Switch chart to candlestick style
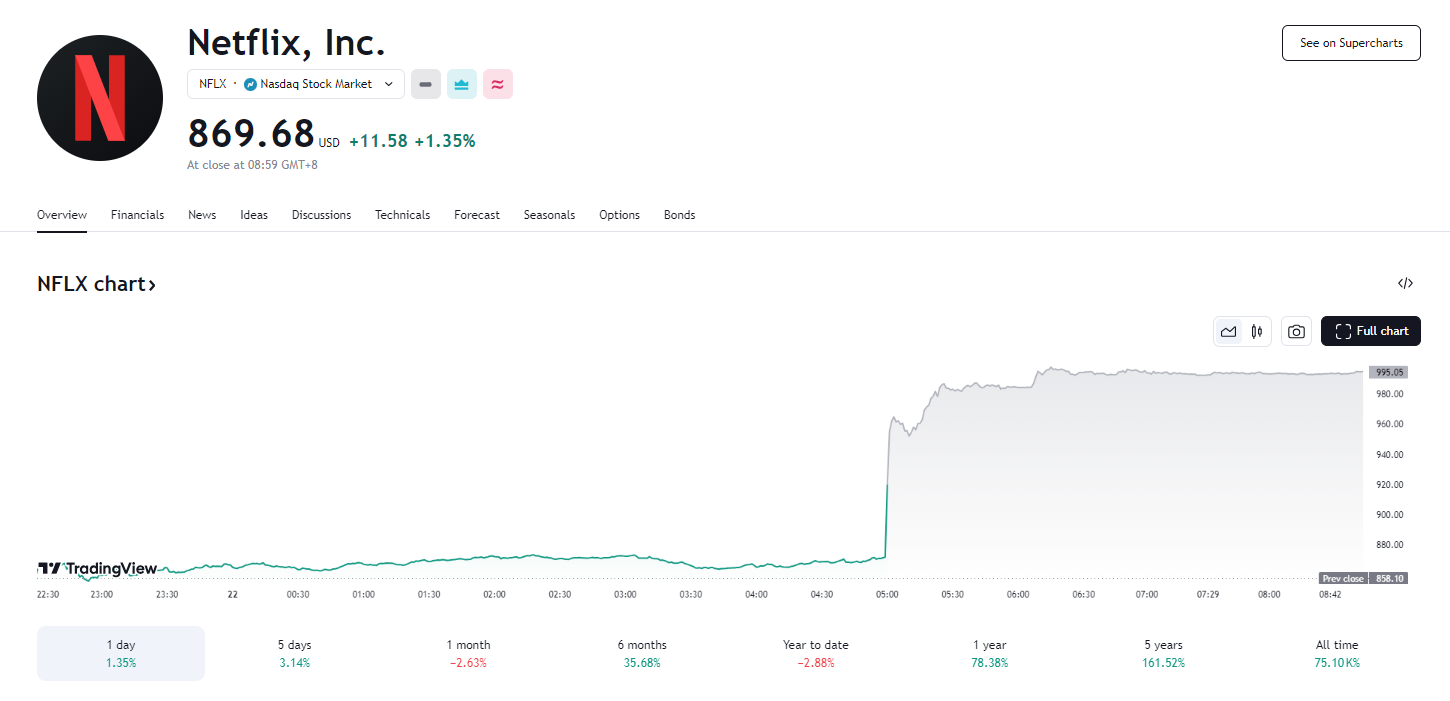This screenshot has height=701, width=1450. [1257, 332]
